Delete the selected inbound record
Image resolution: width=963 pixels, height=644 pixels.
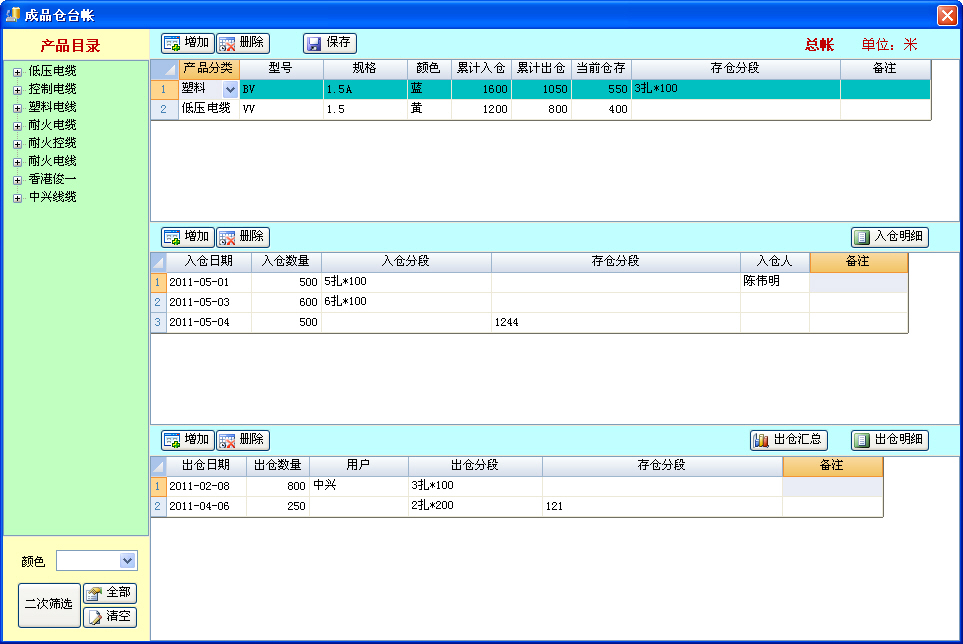[x=243, y=237]
